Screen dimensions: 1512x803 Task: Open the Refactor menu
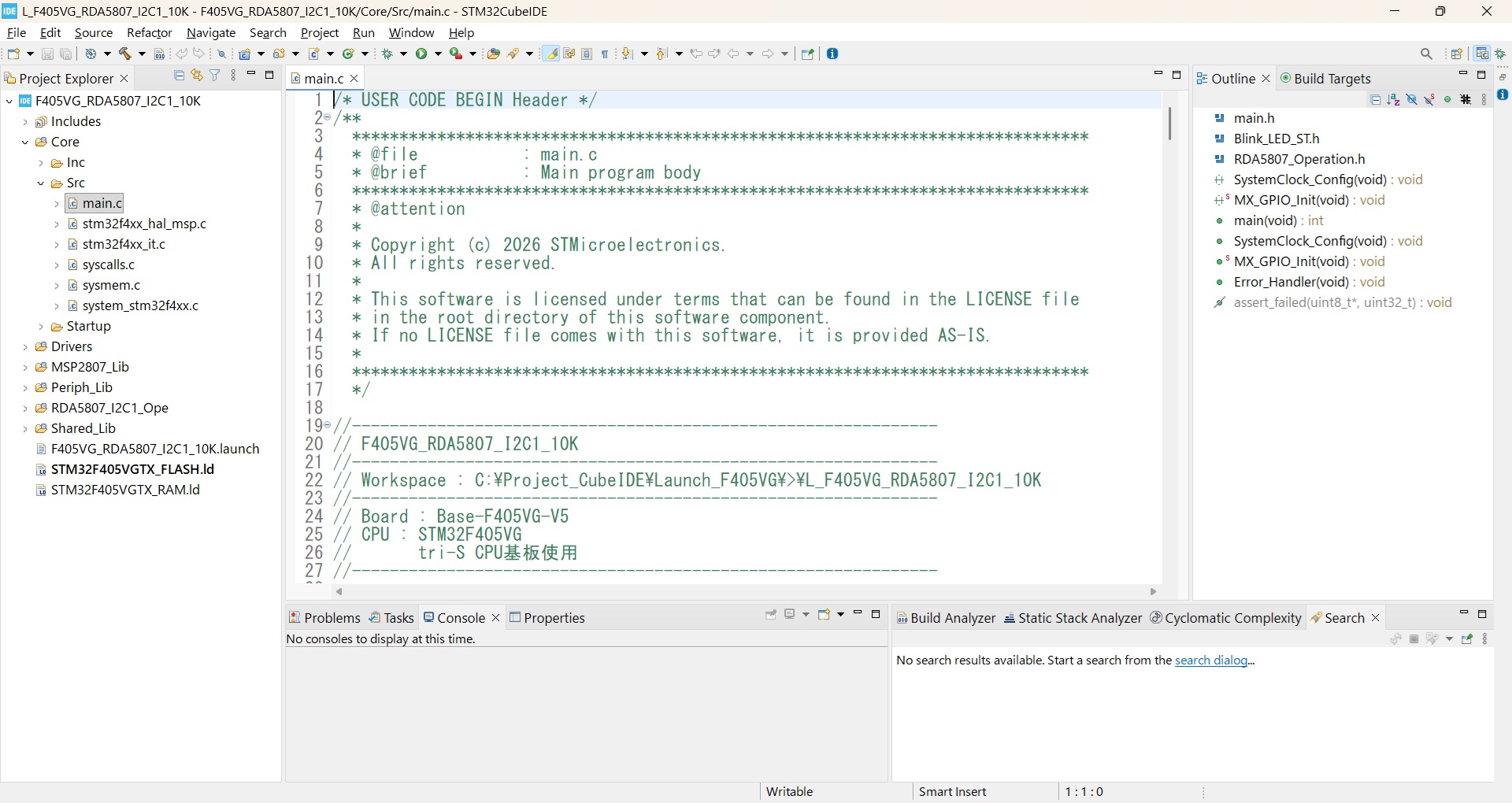pos(149,33)
